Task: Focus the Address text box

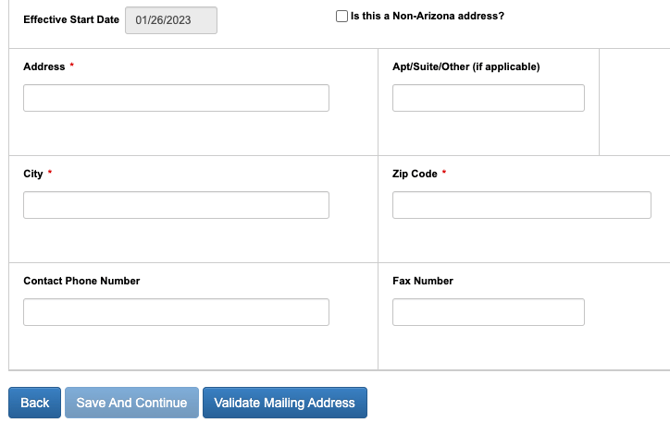Action: [176, 98]
